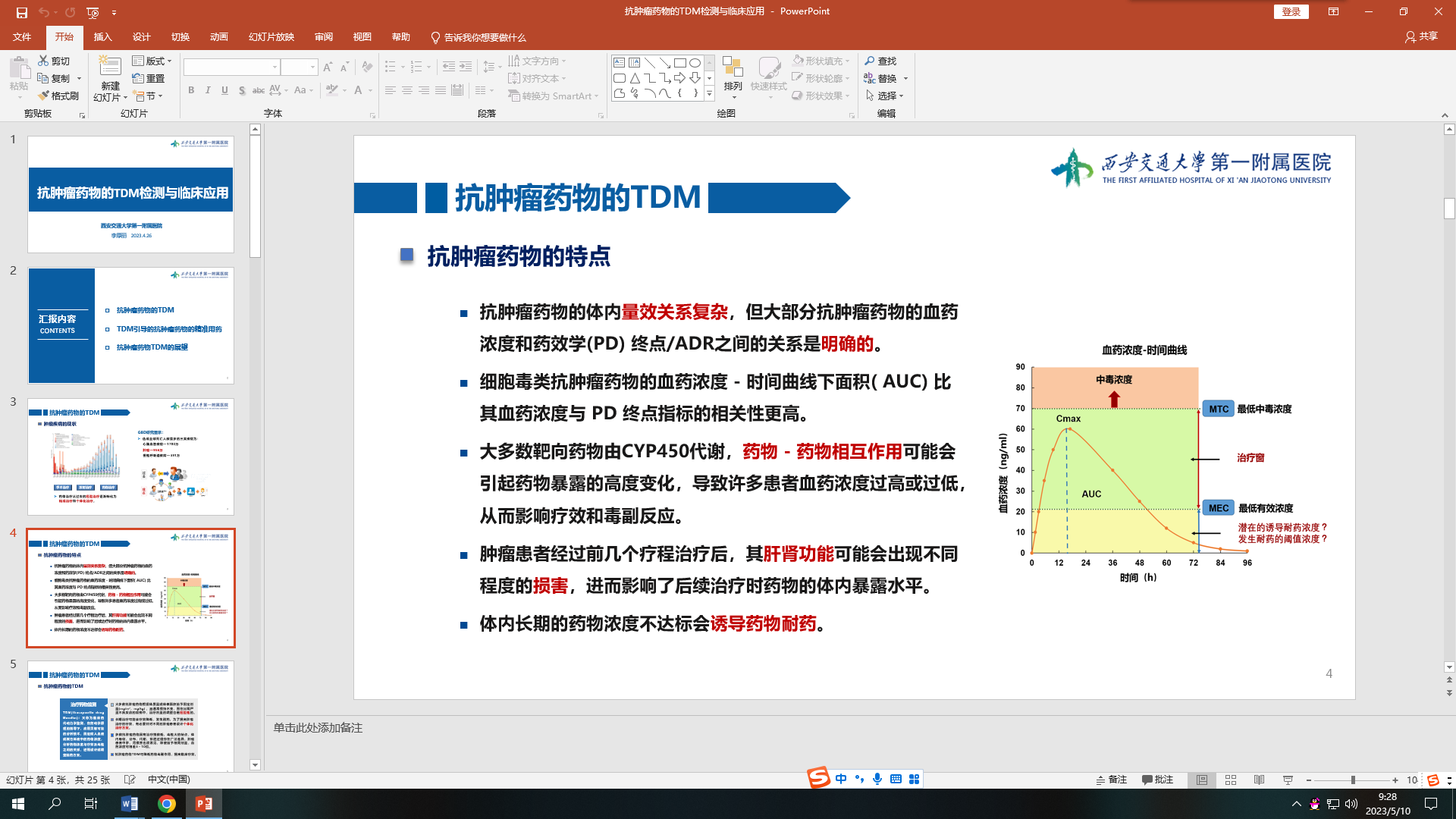Click the Reset (重置) slide icon
This screenshot has height=819, width=1456.
138,78
